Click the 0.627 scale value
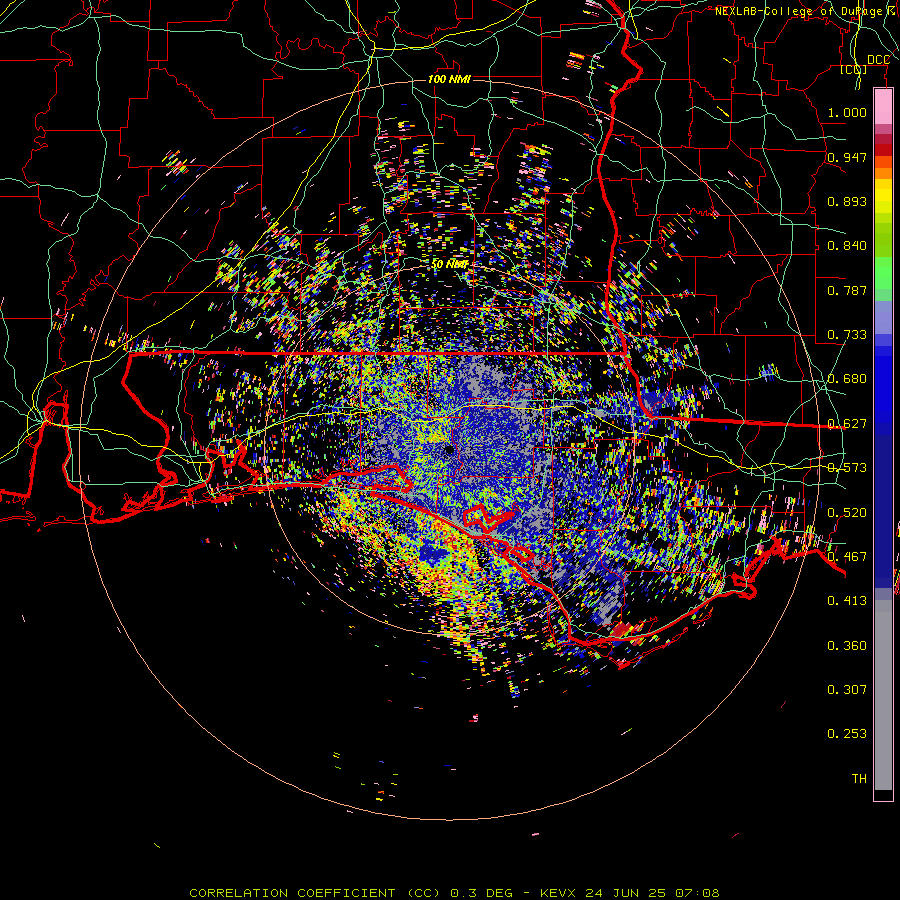The image size is (900, 900). pos(847,424)
